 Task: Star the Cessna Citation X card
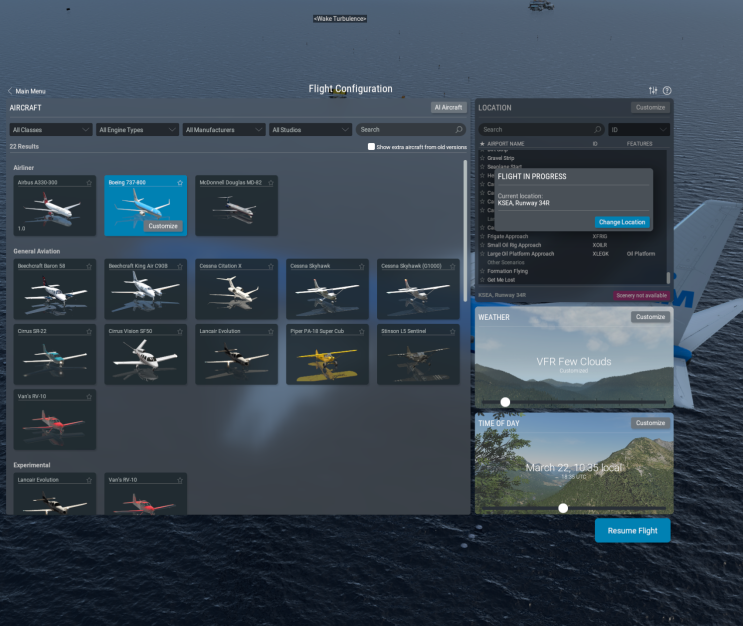(271, 266)
